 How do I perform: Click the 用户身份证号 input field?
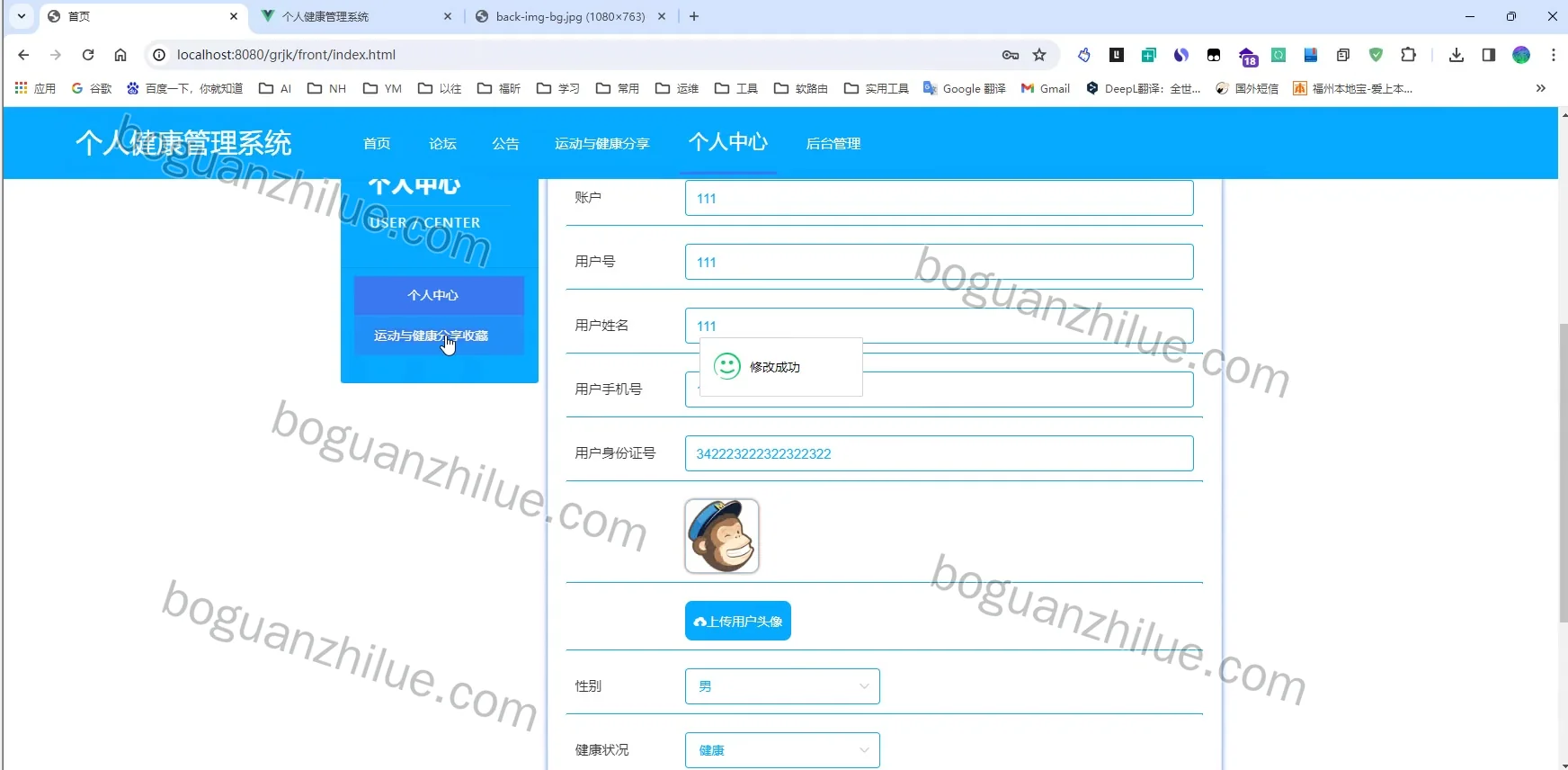(x=940, y=453)
